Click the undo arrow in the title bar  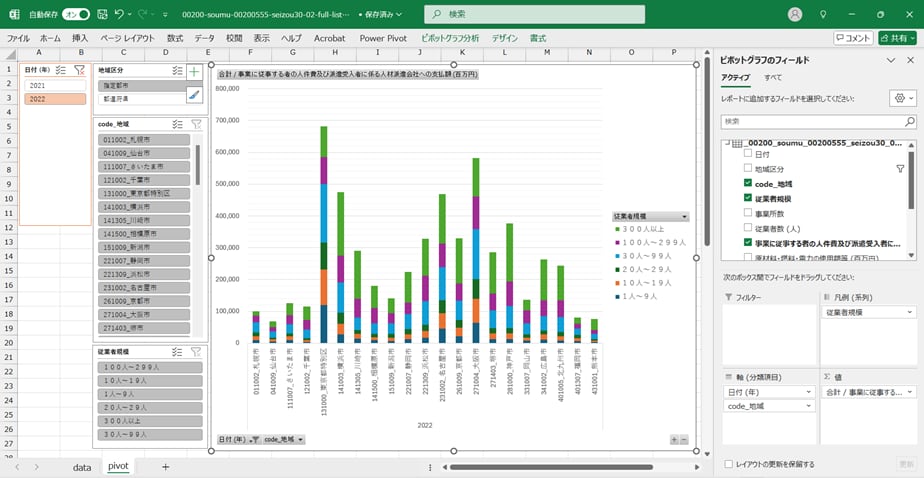click(120, 14)
